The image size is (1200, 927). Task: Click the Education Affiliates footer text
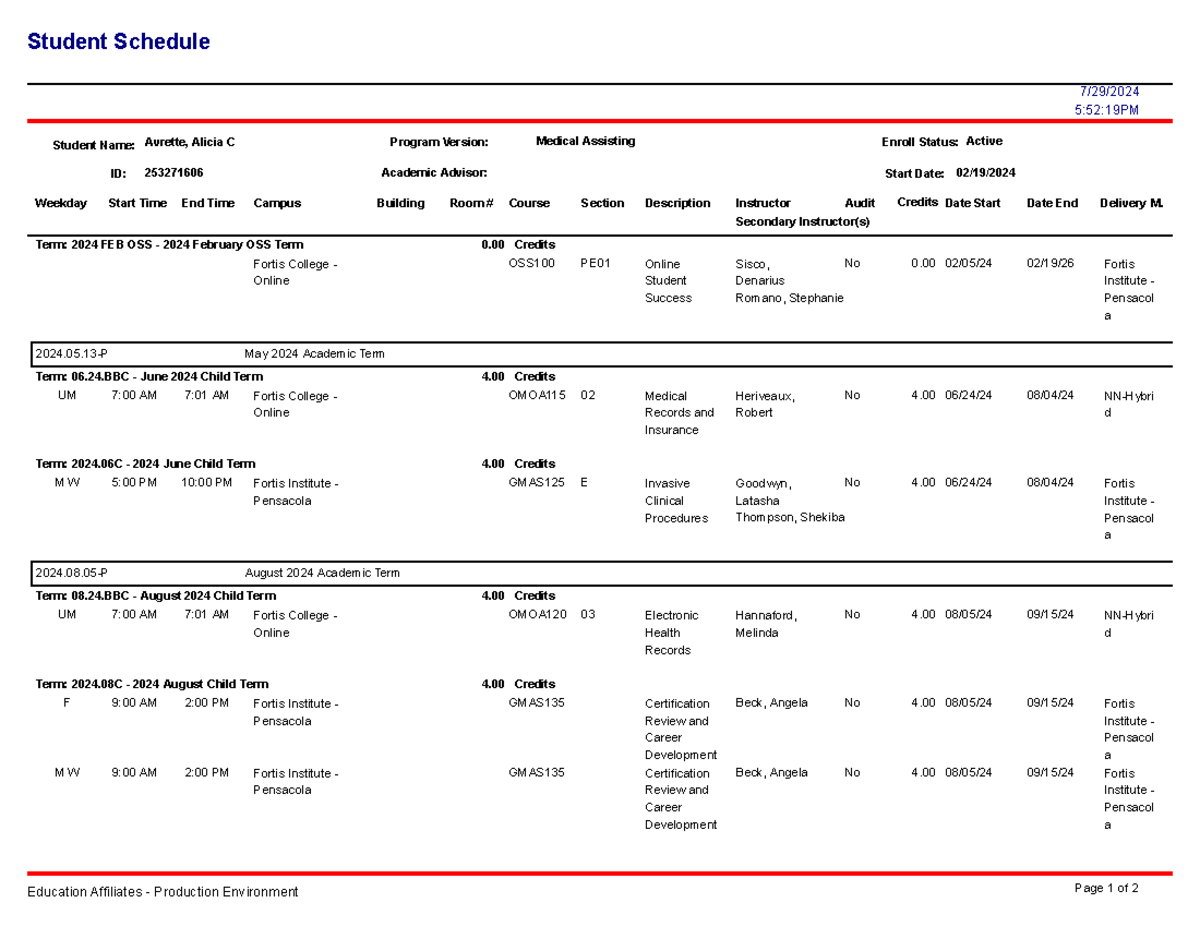click(x=161, y=891)
